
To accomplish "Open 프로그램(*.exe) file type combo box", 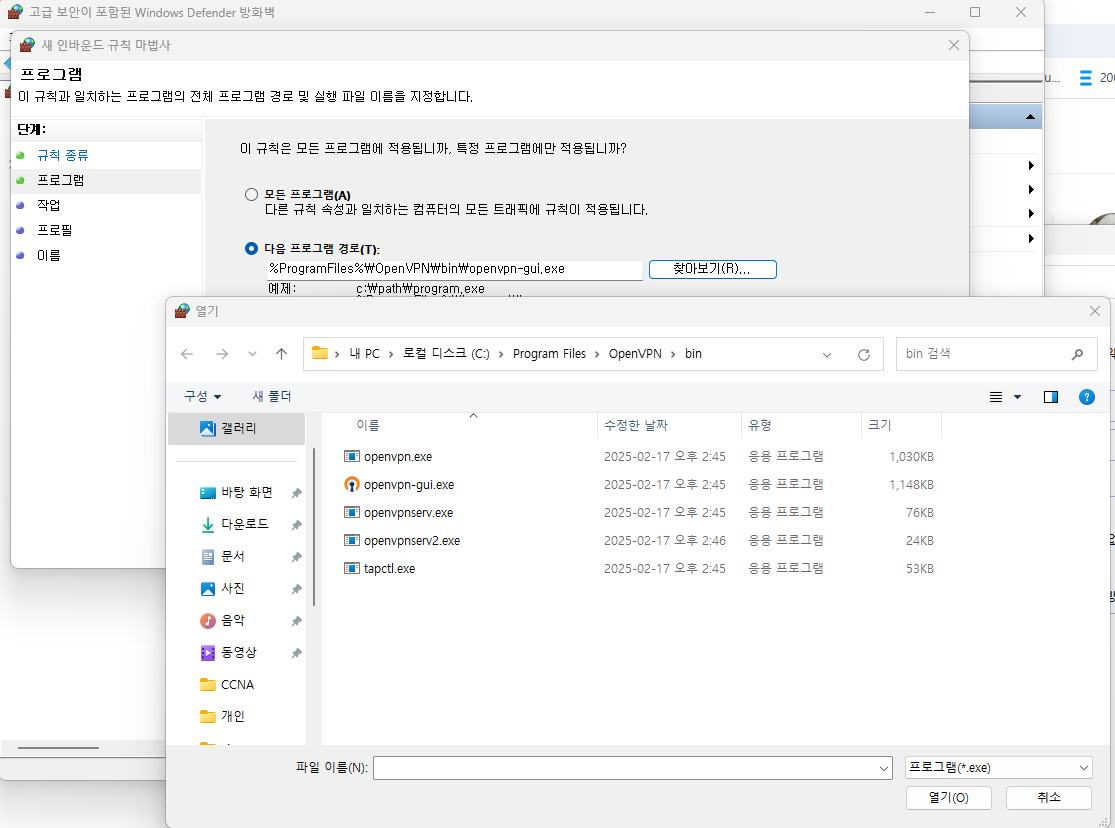I will click(x=998, y=768).
